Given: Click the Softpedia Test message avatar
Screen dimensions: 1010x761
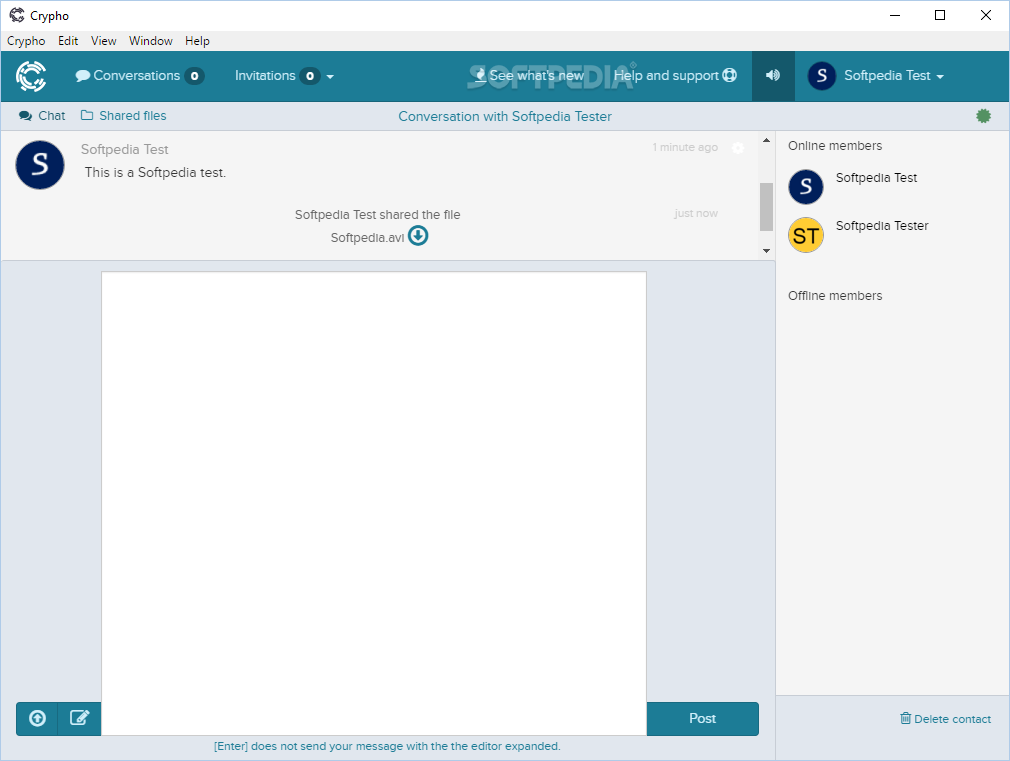Looking at the screenshot, I should tap(40, 165).
